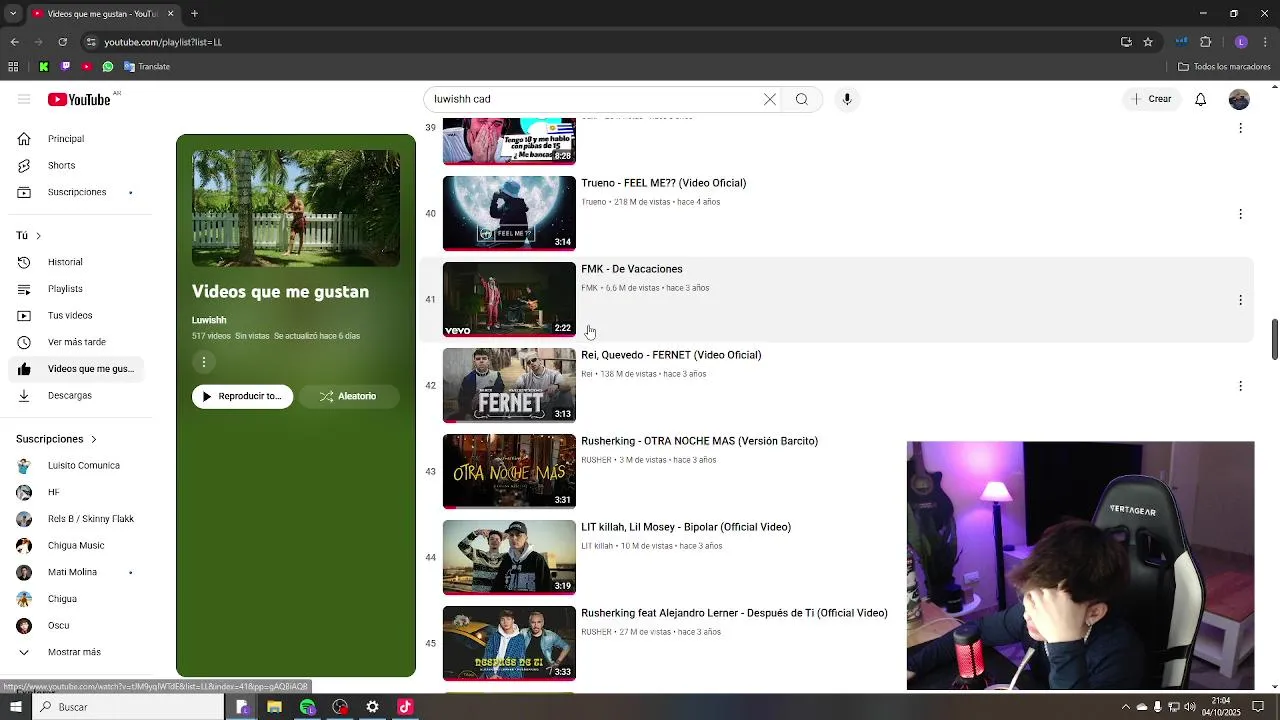Open the Translate bookmark
The height and width of the screenshot is (720, 1280).
(x=147, y=67)
